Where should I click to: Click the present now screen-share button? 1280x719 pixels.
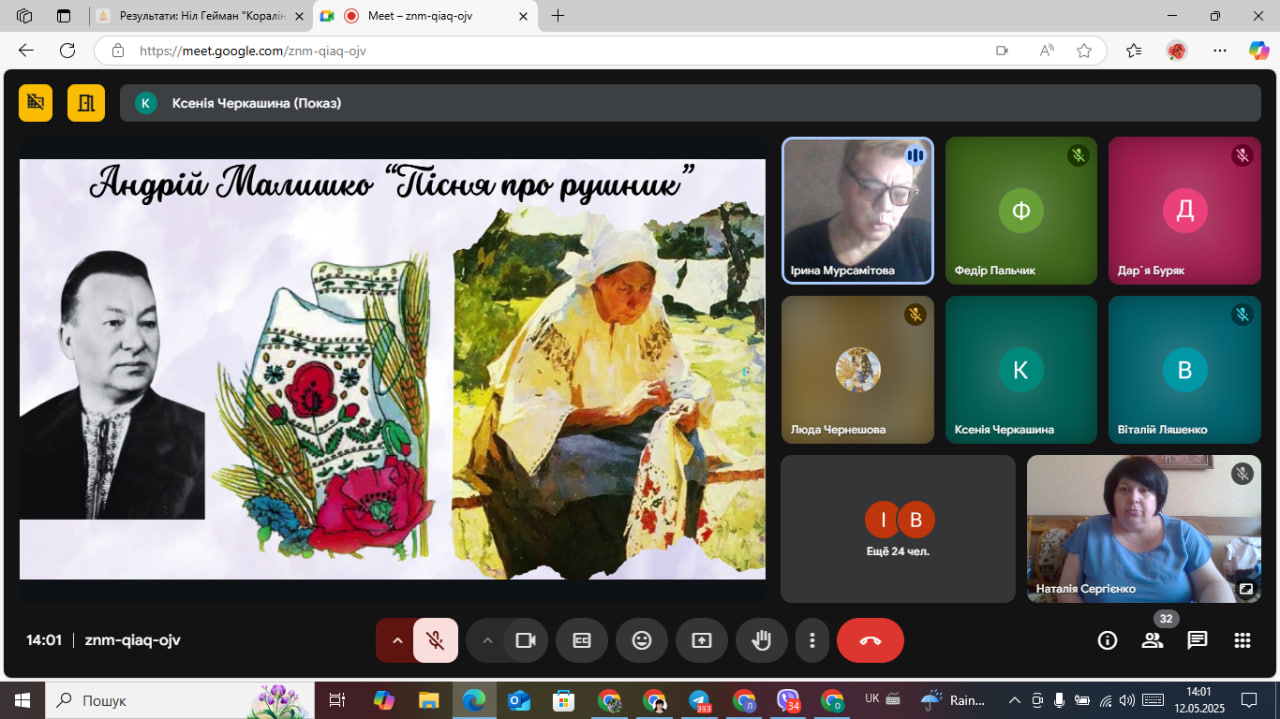coord(702,641)
